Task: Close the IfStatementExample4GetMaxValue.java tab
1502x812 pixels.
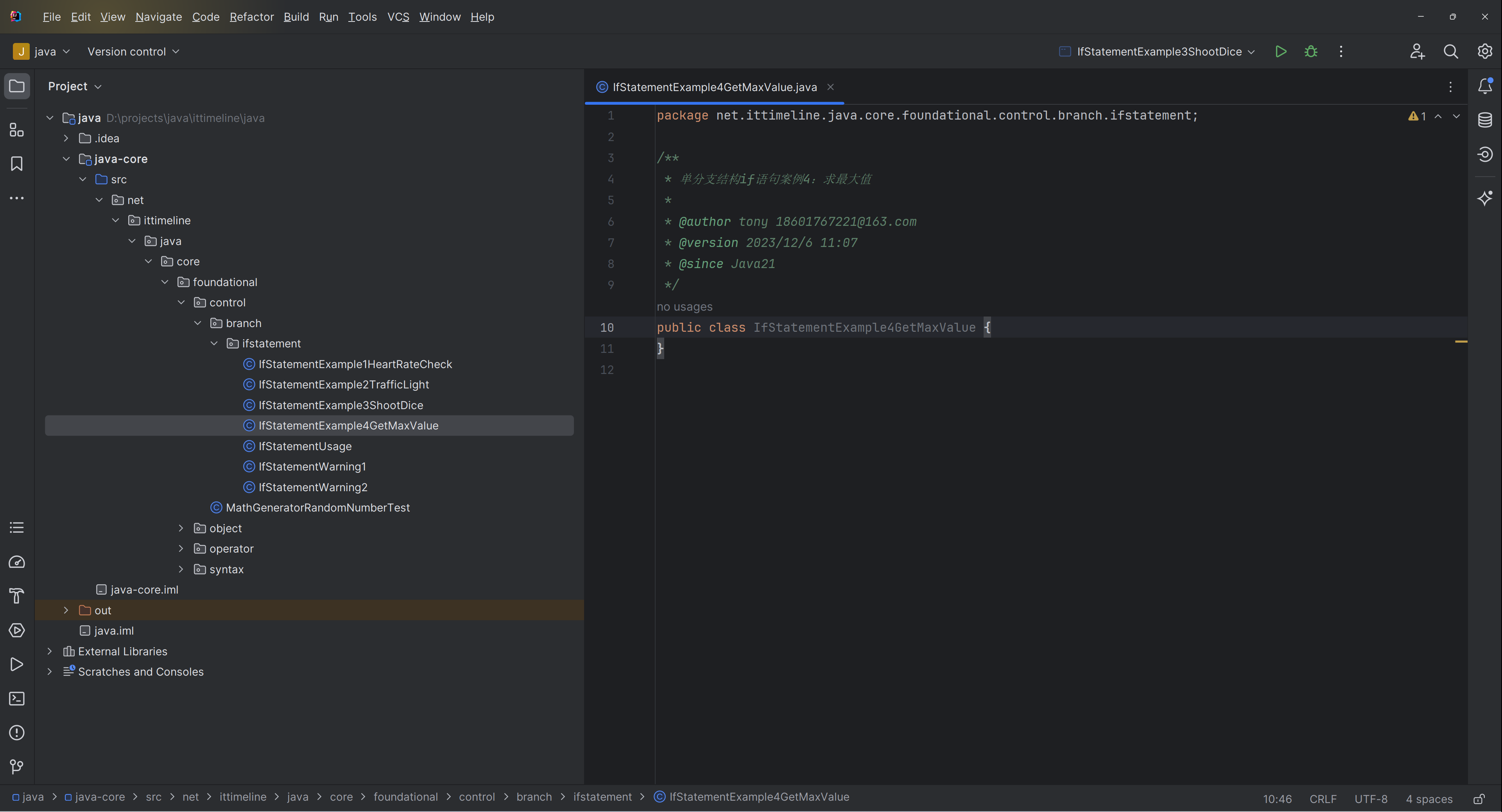Action: click(x=830, y=88)
